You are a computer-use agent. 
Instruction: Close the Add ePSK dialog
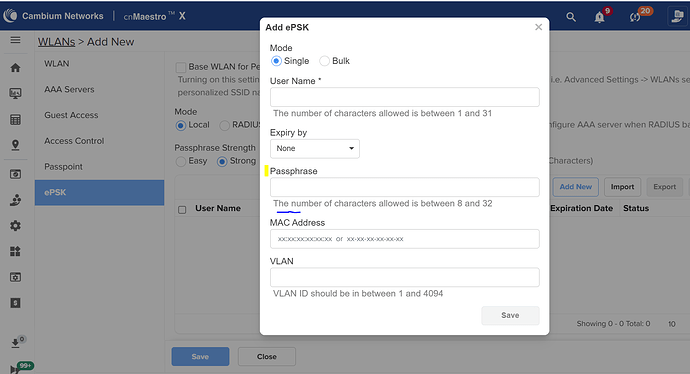pos(538,27)
